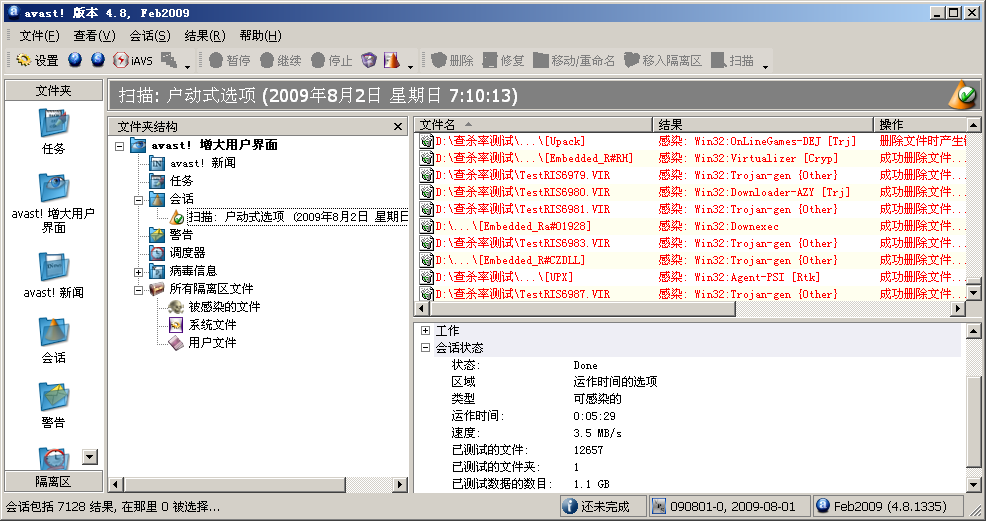Close the 文件夹结构 panel
Image resolution: width=986 pixels, height=521 pixels.
(397, 126)
